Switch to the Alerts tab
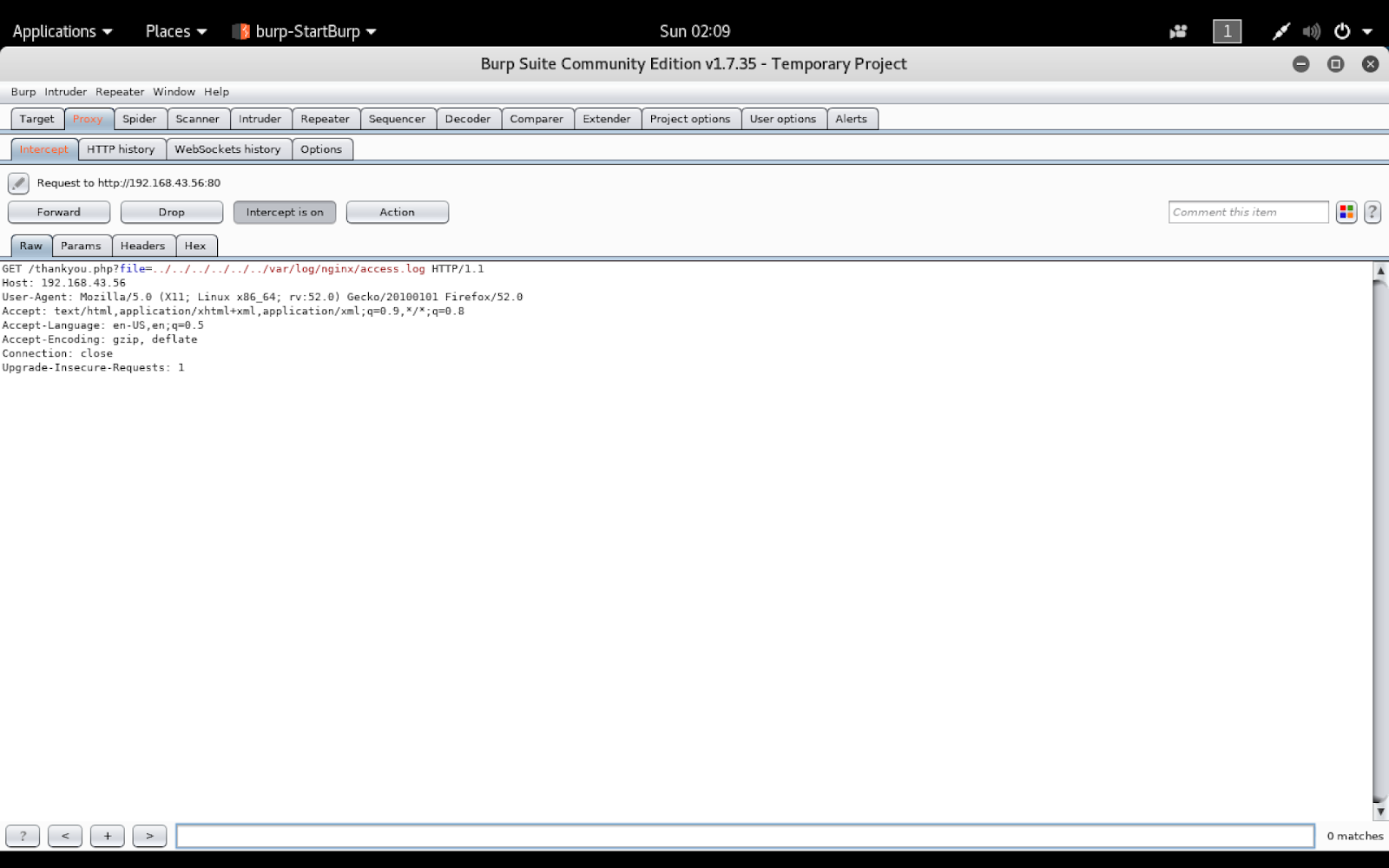1389x868 pixels. click(x=852, y=119)
